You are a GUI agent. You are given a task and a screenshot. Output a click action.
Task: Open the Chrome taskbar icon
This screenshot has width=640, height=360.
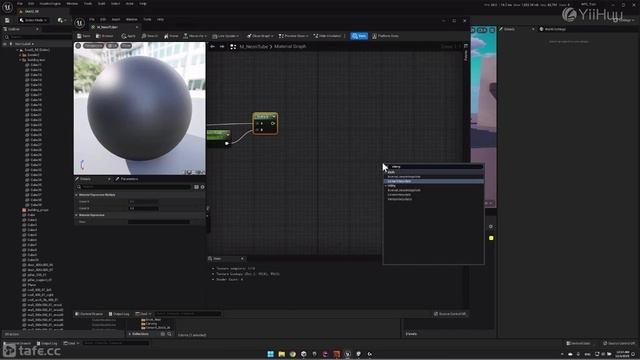(292, 354)
